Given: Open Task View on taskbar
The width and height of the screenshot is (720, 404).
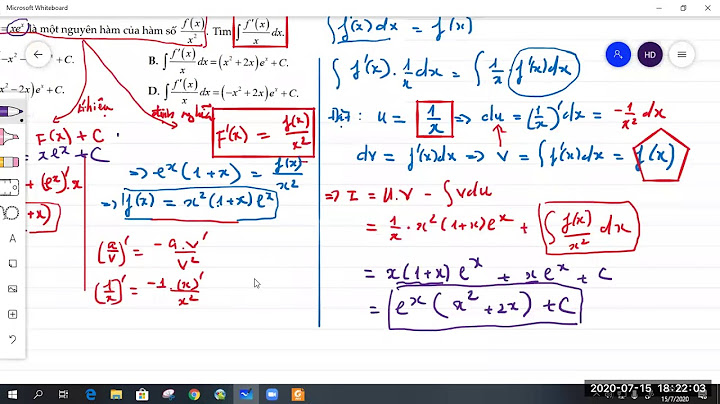Looking at the screenshot, I should pyautogui.click(x=64, y=394).
